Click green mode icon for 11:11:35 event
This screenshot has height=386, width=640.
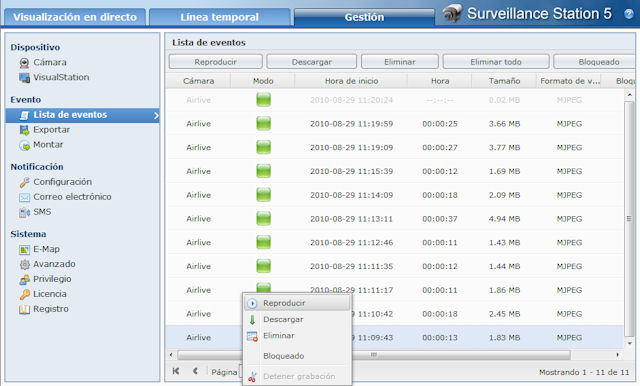coord(263,266)
